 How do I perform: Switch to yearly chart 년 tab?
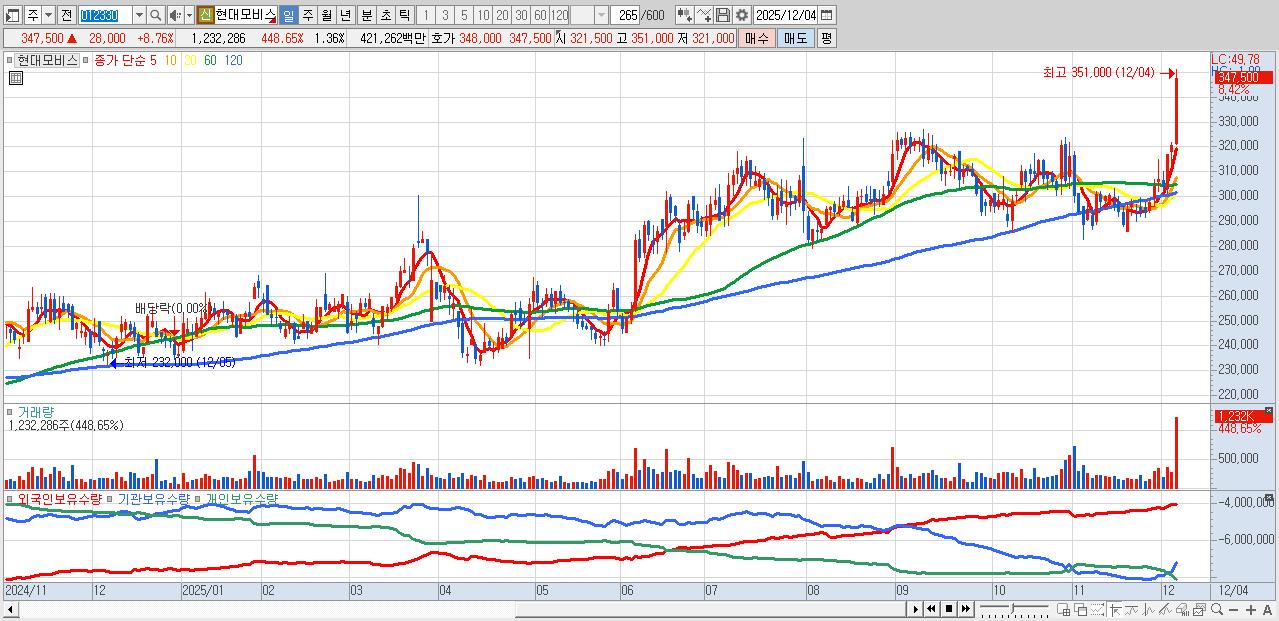click(x=345, y=15)
